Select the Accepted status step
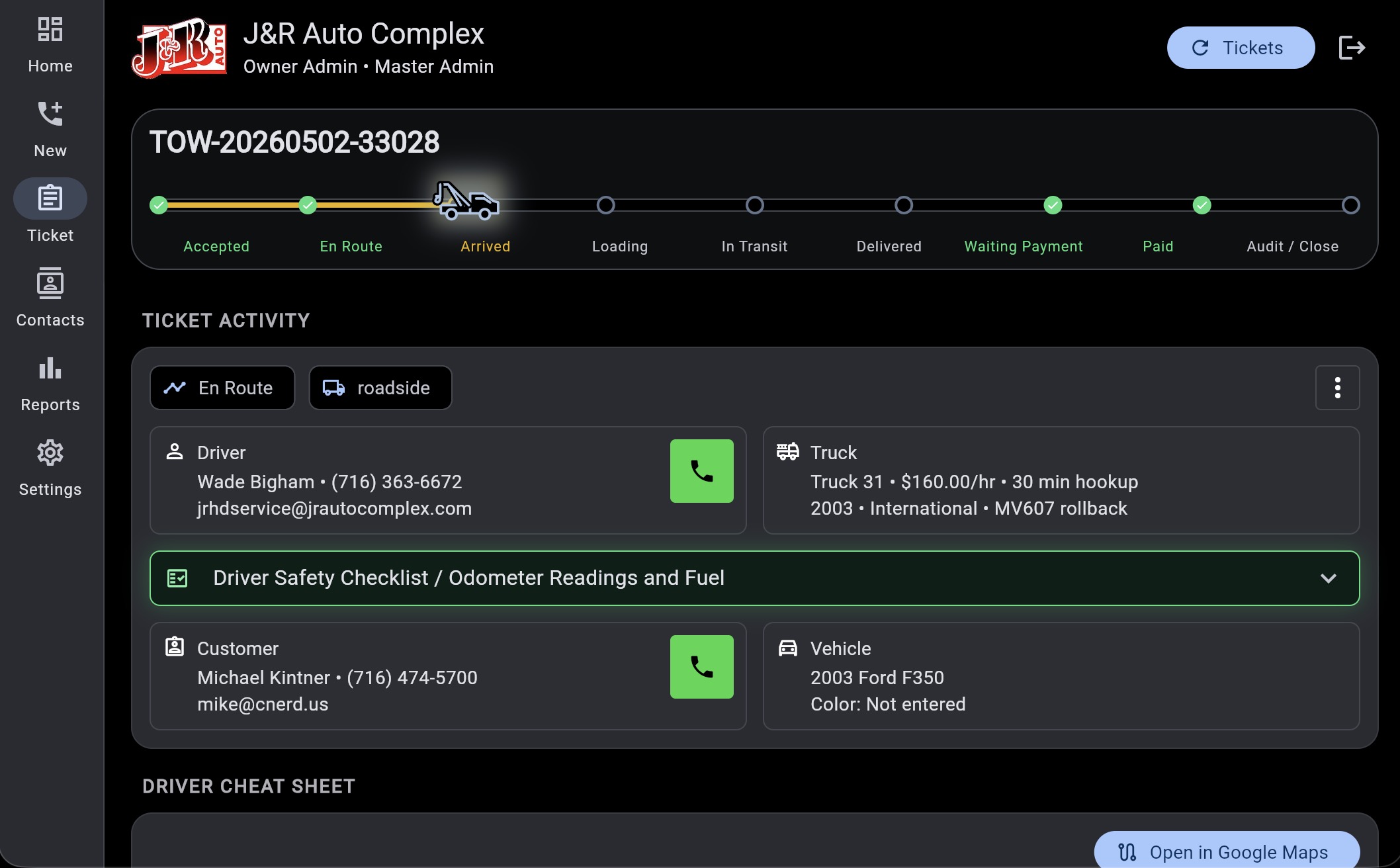The width and height of the screenshot is (1400, 868). [159, 205]
